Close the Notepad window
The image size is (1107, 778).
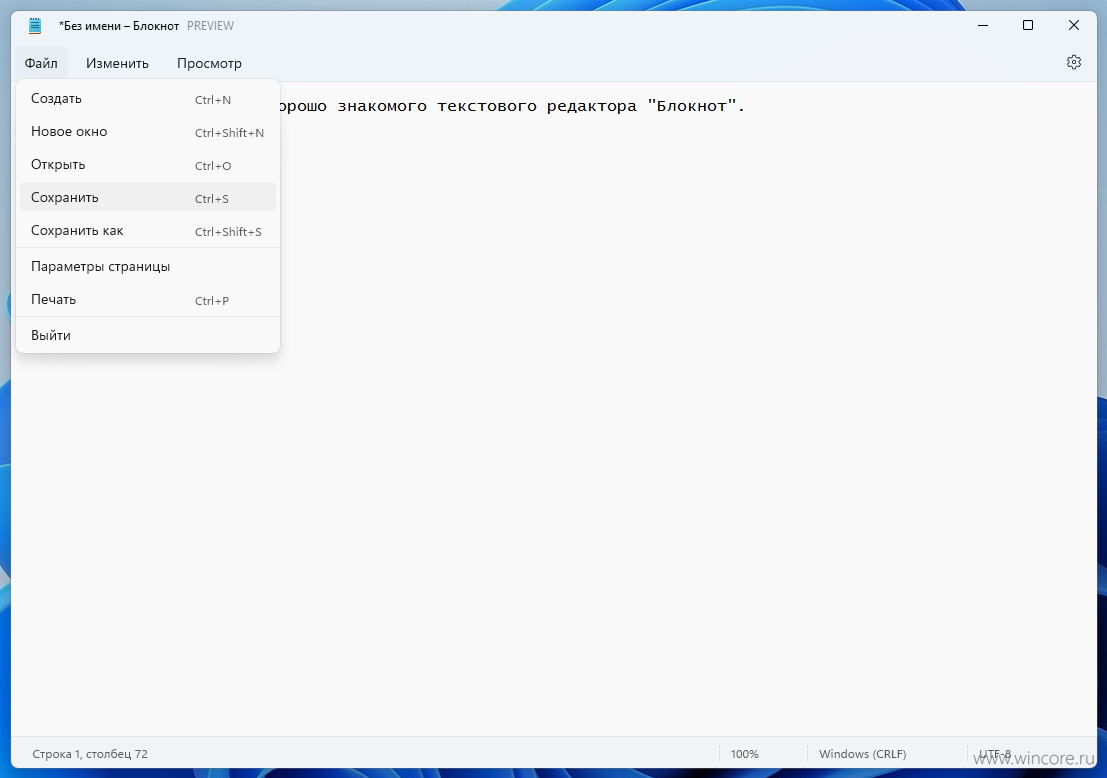[x=1074, y=25]
